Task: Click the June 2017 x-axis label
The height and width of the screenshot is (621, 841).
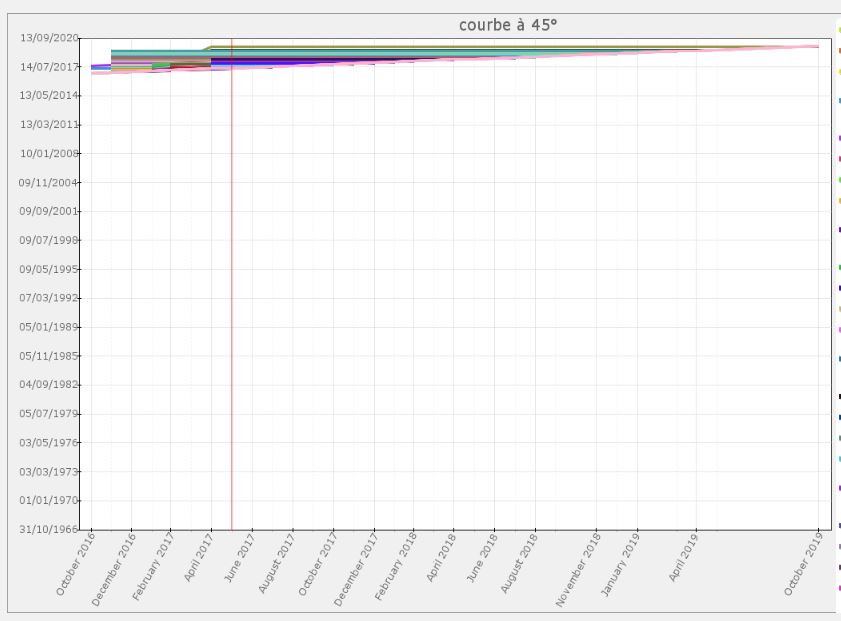Action: [x=239, y=560]
